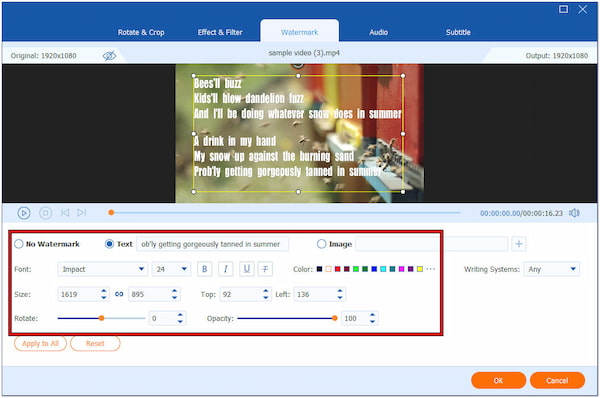Decrease the height value 895
The width and height of the screenshot is (600, 398).
click(174, 297)
